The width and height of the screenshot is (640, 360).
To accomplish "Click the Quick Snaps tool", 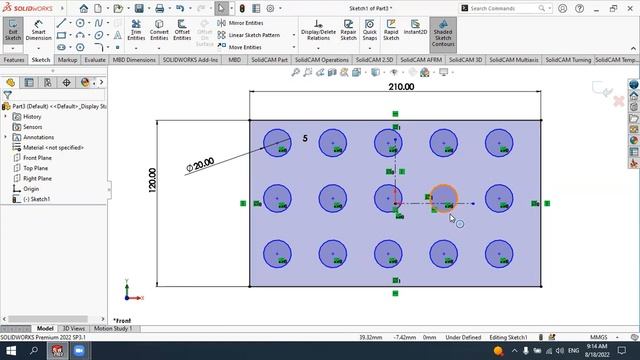I will (x=369, y=30).
